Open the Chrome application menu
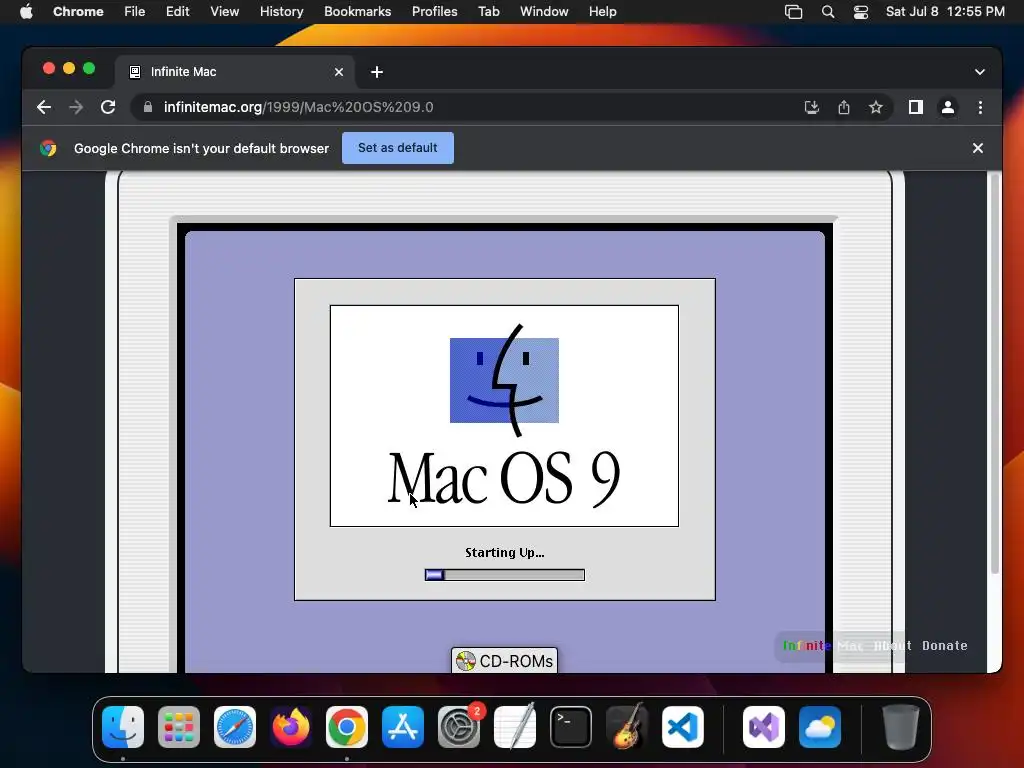Screen dimensions: 1024x768 click(x=78, y=12)
